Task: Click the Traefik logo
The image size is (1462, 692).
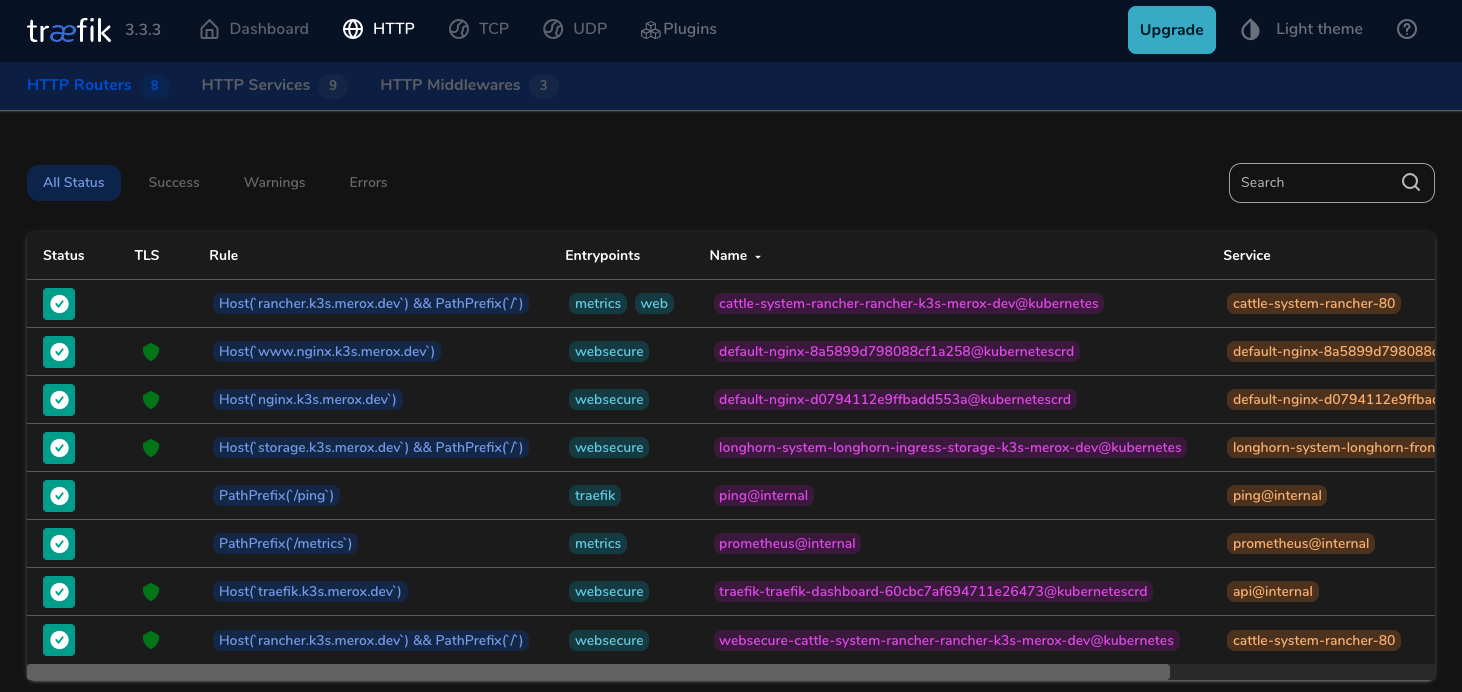Action: pos(69,30)
